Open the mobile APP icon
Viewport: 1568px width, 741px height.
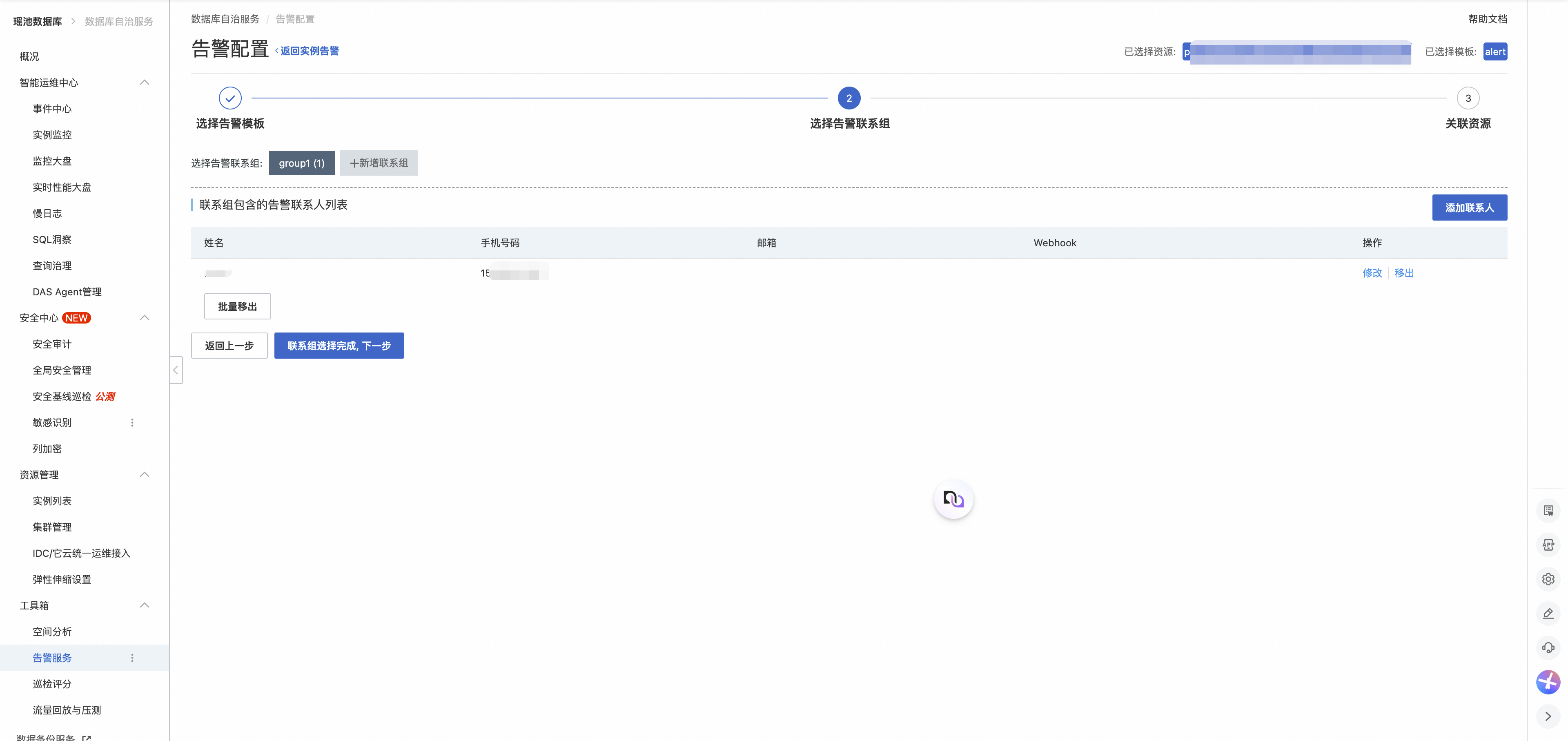pyautogui.click(x=1548, y=545)
